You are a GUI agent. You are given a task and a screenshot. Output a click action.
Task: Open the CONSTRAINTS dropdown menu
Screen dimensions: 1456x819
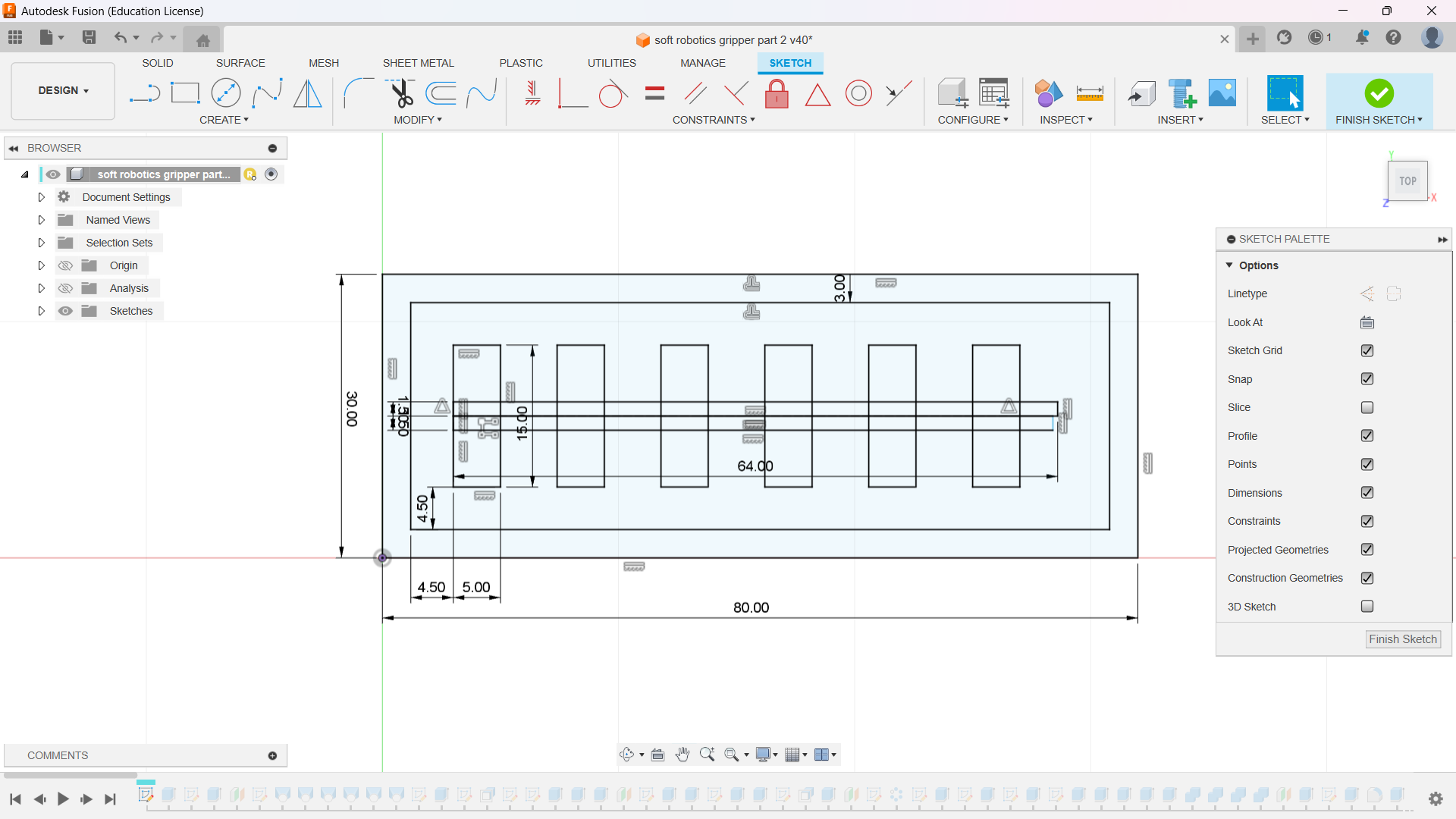(x=714, y=120)
